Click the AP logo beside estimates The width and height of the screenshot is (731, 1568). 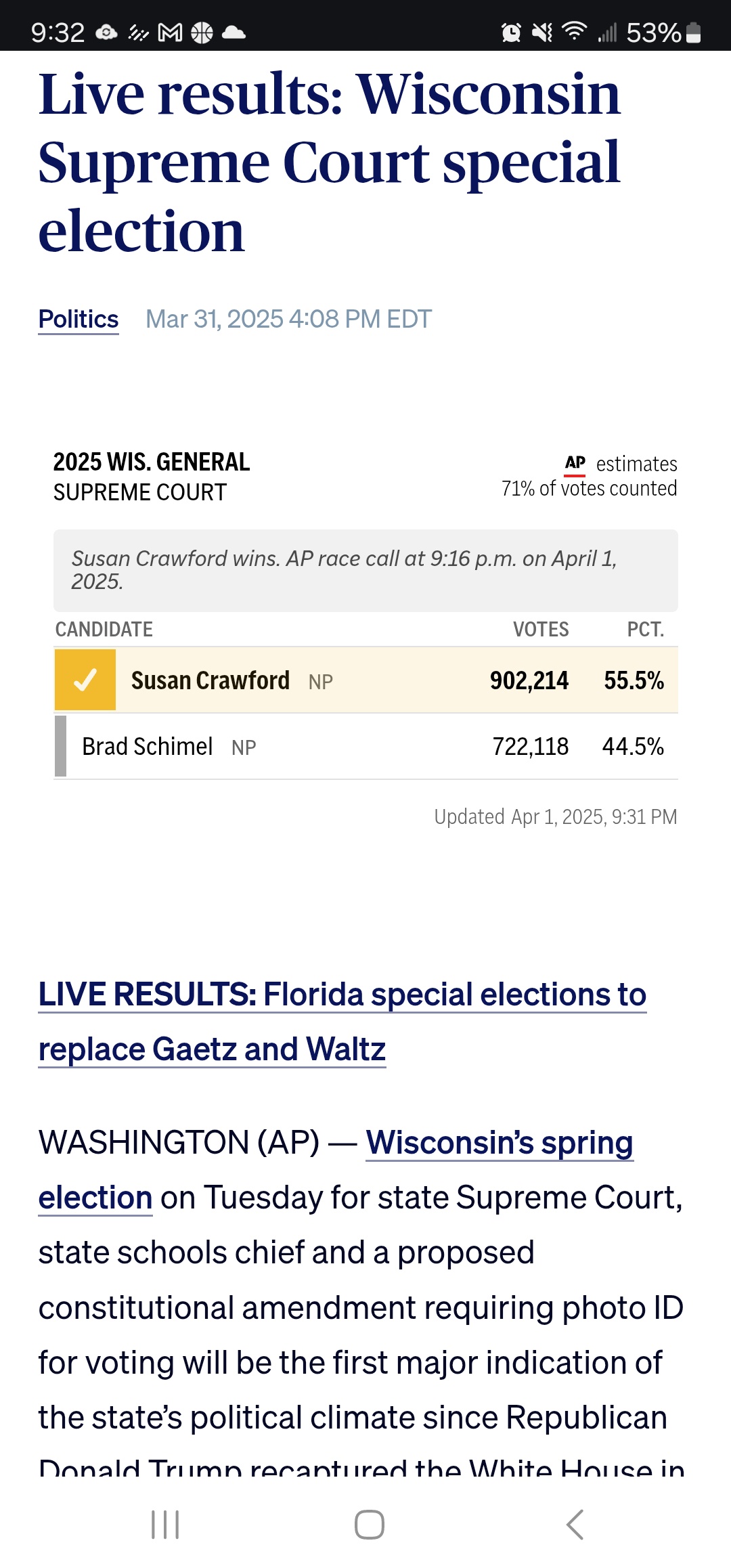[575, 464]
